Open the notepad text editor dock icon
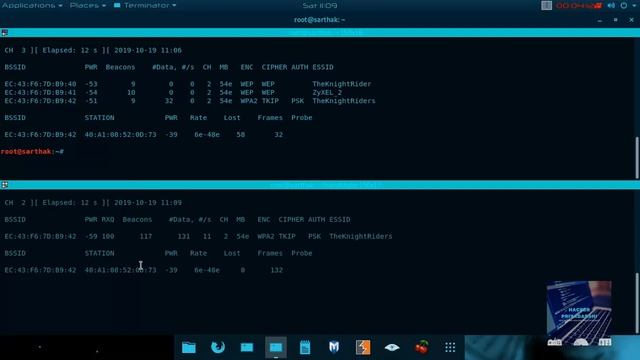Screen dimensions: 640x360 pos(305,347)
